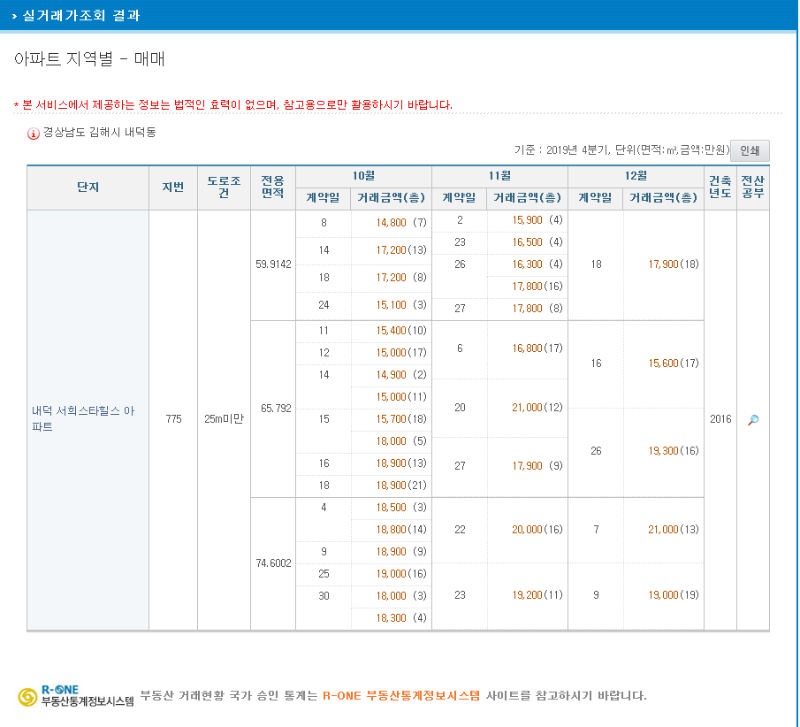
Task: Click the 775 lot number cell
Action: pos(173,419)
